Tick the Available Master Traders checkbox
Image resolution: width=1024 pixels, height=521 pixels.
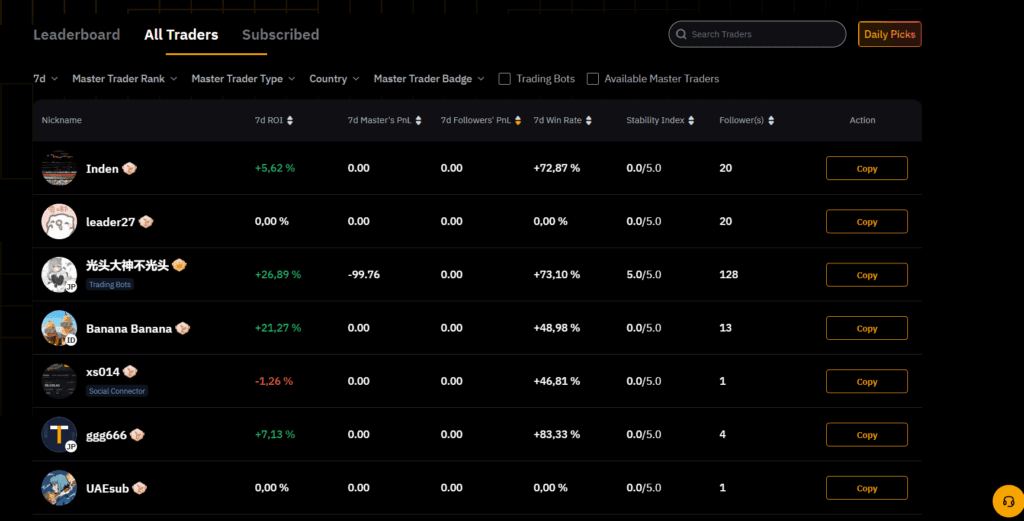593,79
